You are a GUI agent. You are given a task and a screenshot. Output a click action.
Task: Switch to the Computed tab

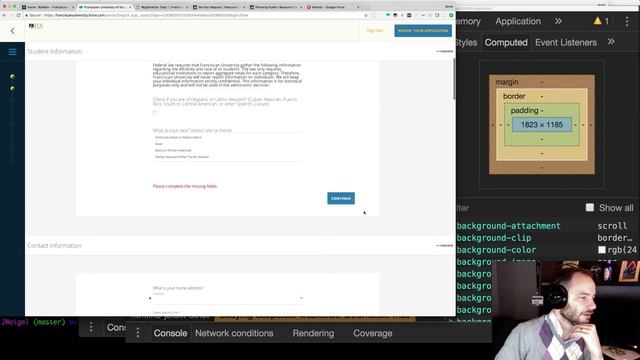click(506, 42)
